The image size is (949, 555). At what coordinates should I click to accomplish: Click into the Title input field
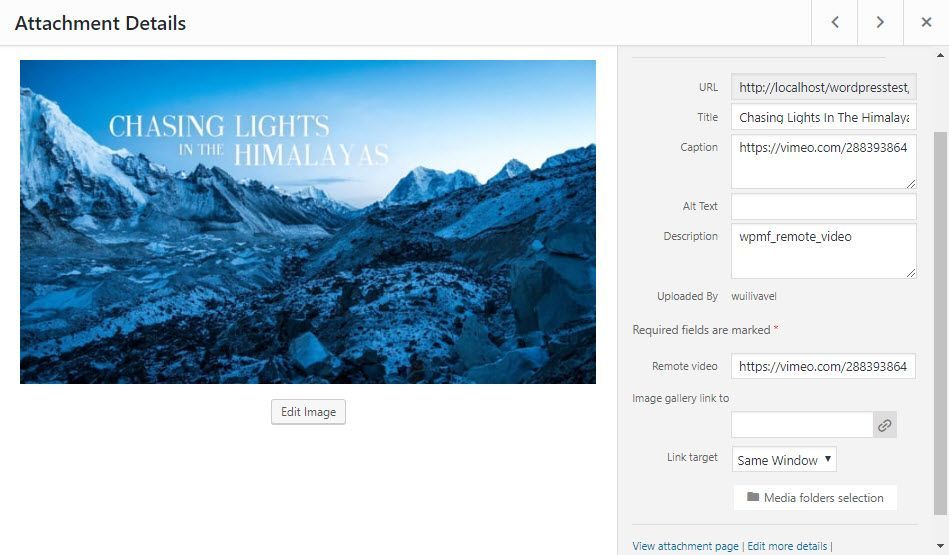coord(824,117)
